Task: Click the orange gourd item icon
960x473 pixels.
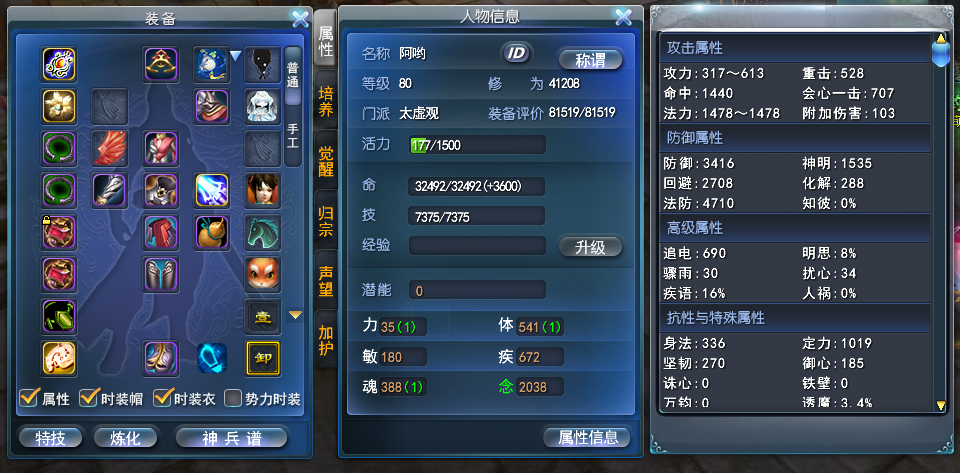Action: (x=212, y=233)
